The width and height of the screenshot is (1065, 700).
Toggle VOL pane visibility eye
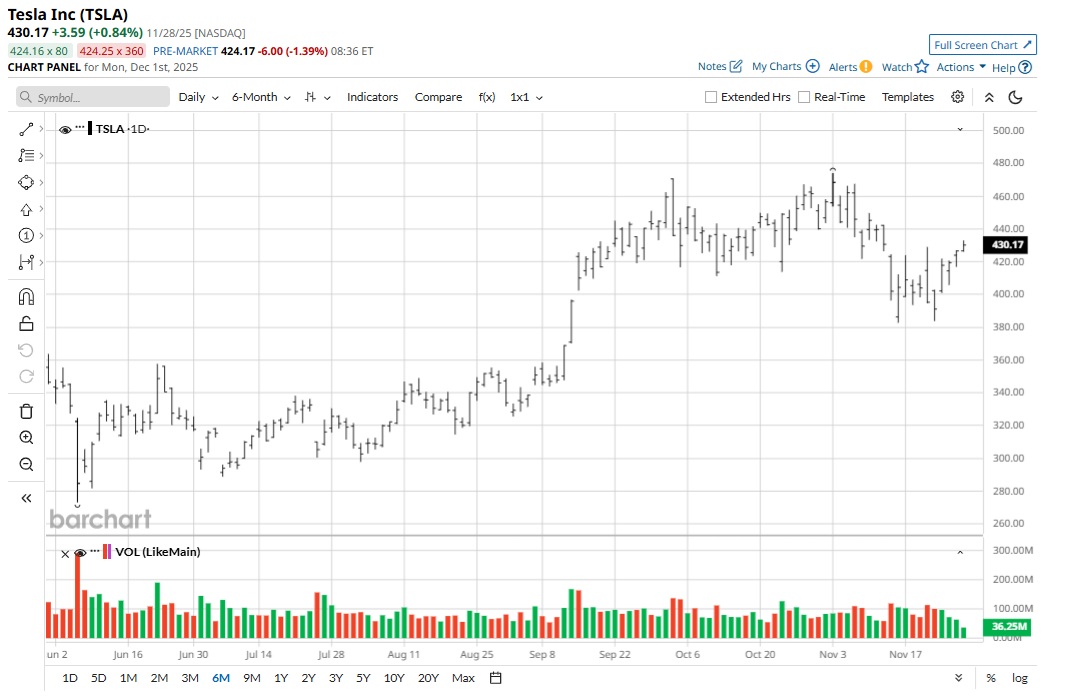pyautogui.click(x=80, y=553)
